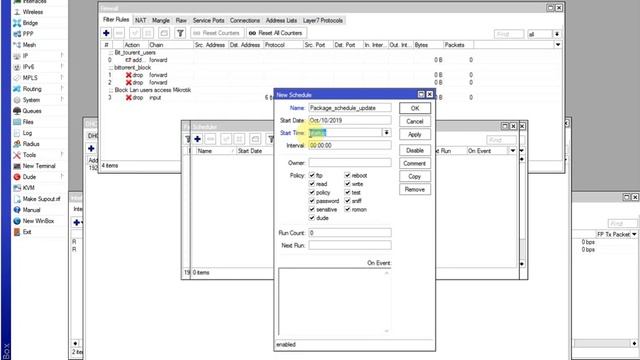Click OK in New Schedule dialog

click(415, 108)
